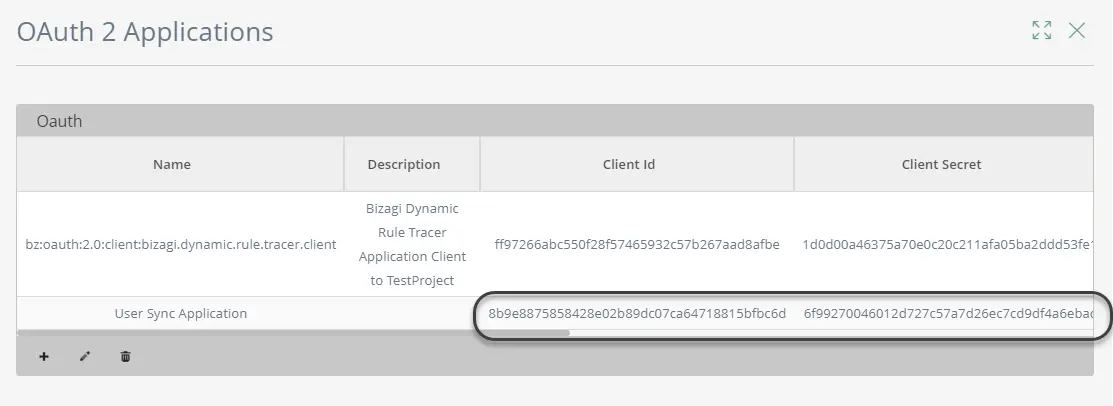The width and height of the screenshot is (1113, 406).
Task: Click the empty description cell of User Sync
Action: (x=412, y=313)
